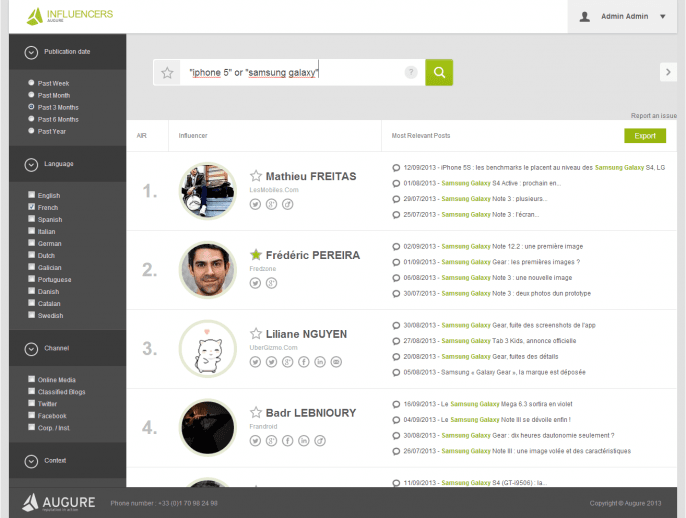The image size is (686, 518).
Task: Click the Most Relevant Posts header
Action: [x=421, y=136]
